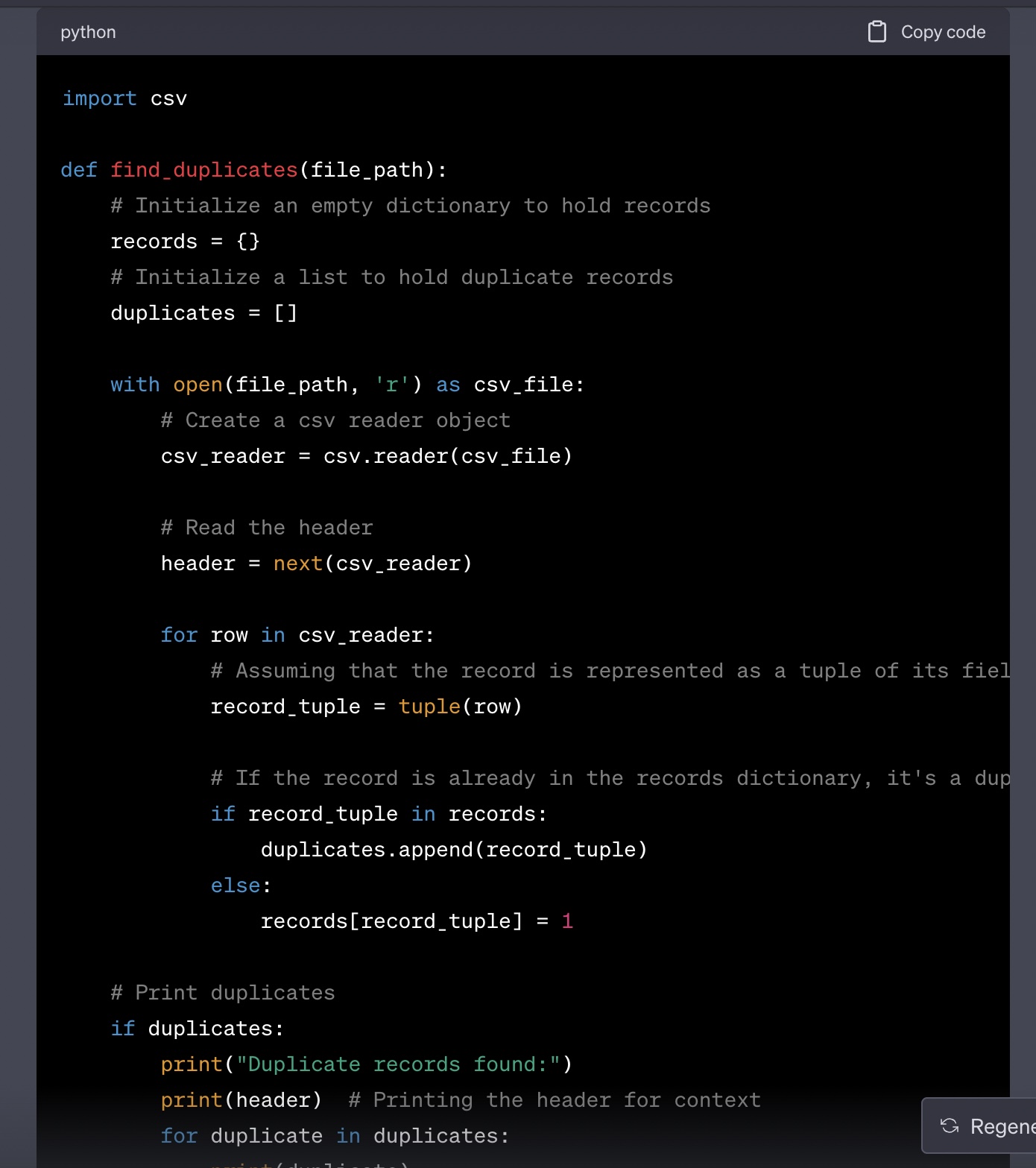Click the else keyword
This screenshot has width=1036, height=1168.
coord(236,886)
